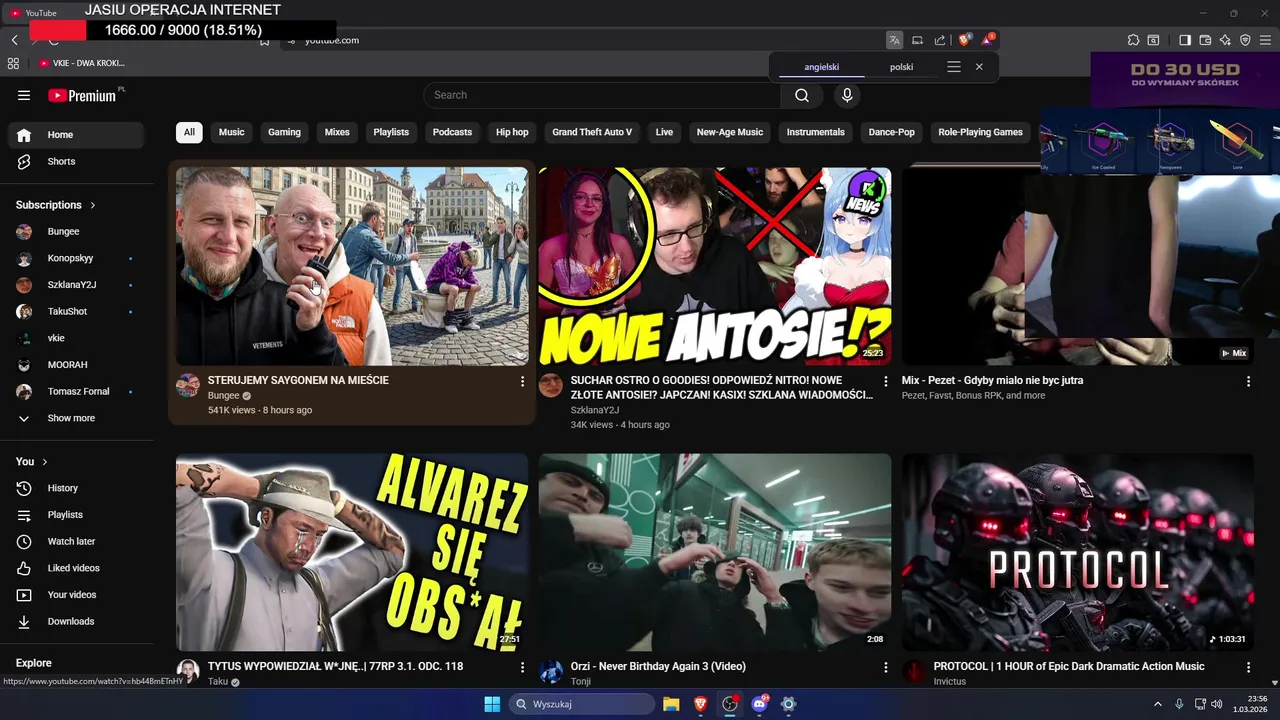Open the NOWE ANTOSIE video thumbnail
This screenshot has width=1280, height=720.
715,266
